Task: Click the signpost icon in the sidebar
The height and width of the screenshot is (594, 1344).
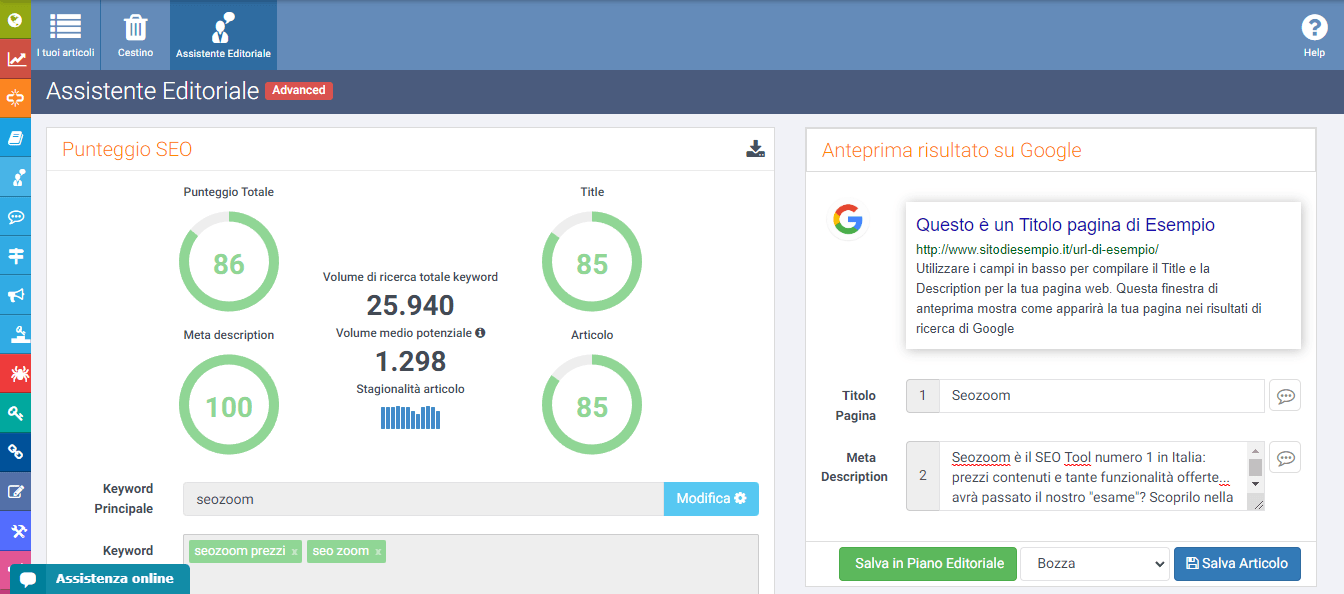Action: coord(16,255)
